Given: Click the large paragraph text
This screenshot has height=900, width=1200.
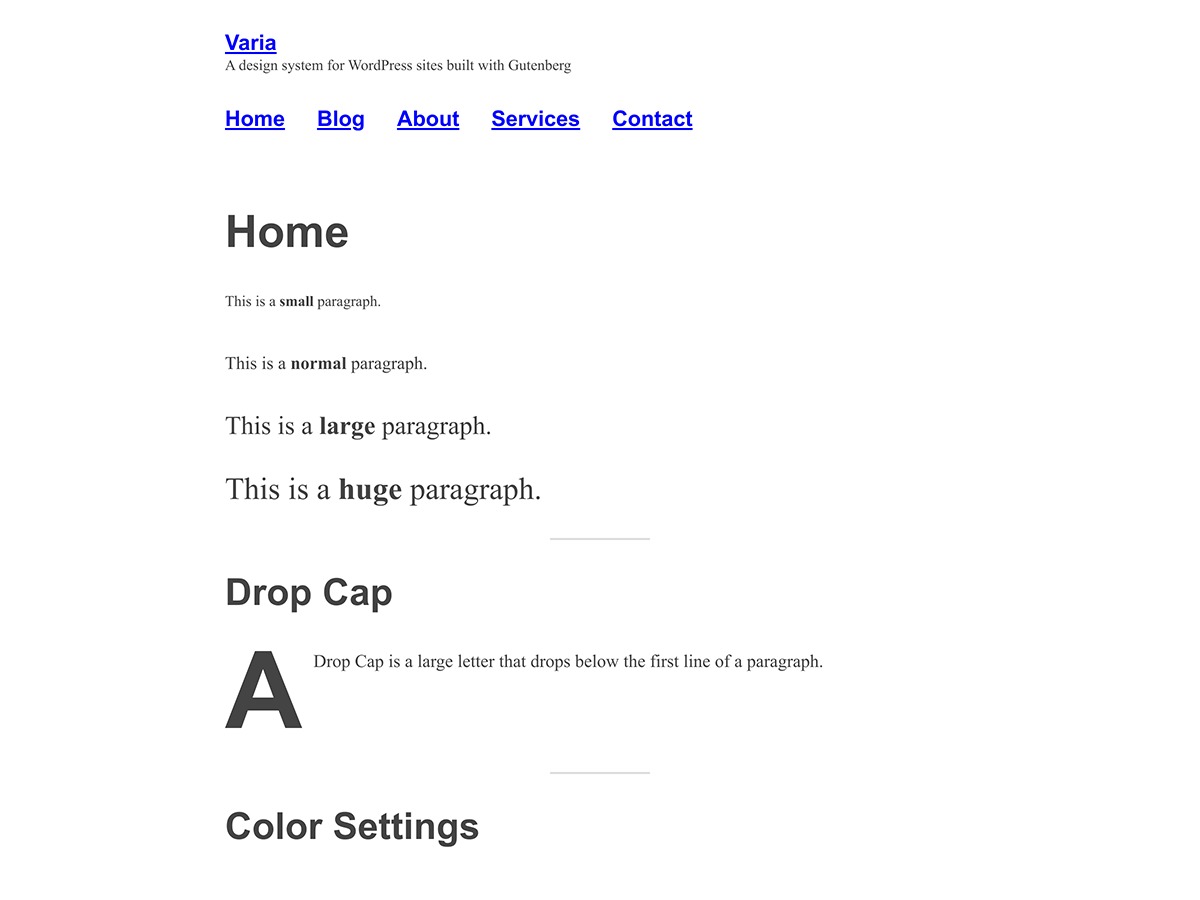Looking at the screenshot, I should tap(358, 425).
